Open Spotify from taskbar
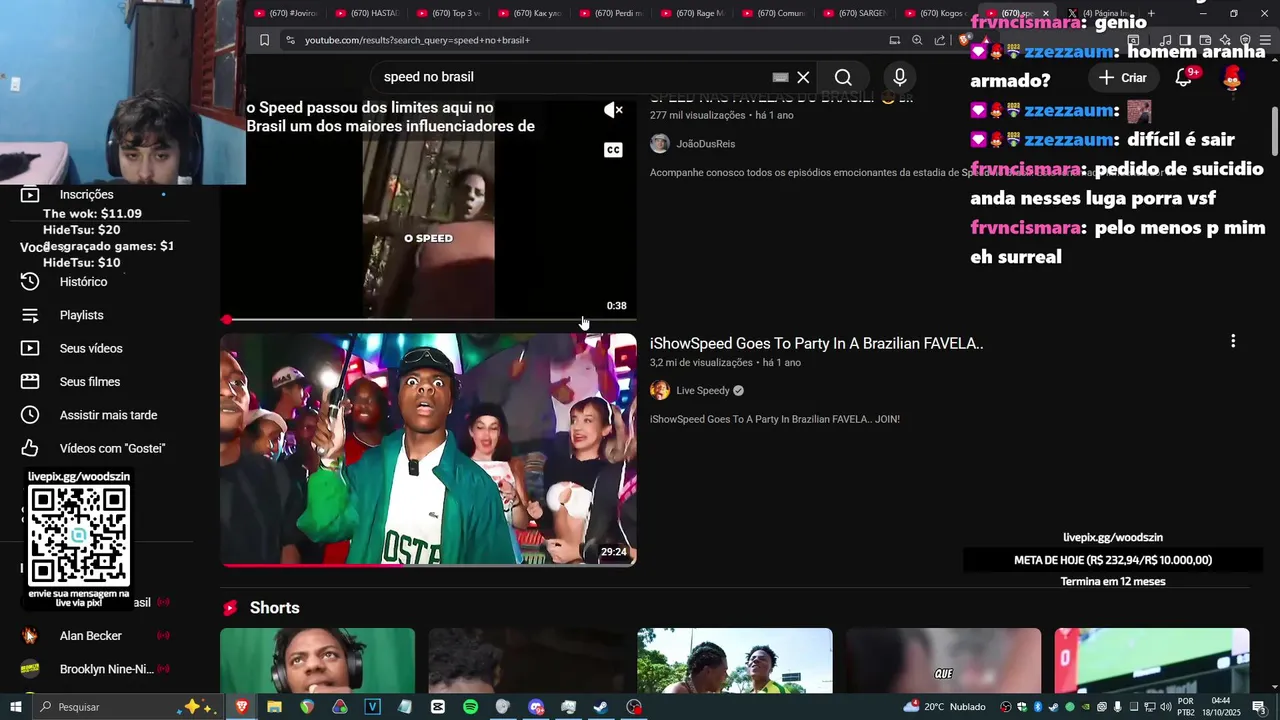The height and width of the screenshot is (720, 1280). [x=470, y=707]
